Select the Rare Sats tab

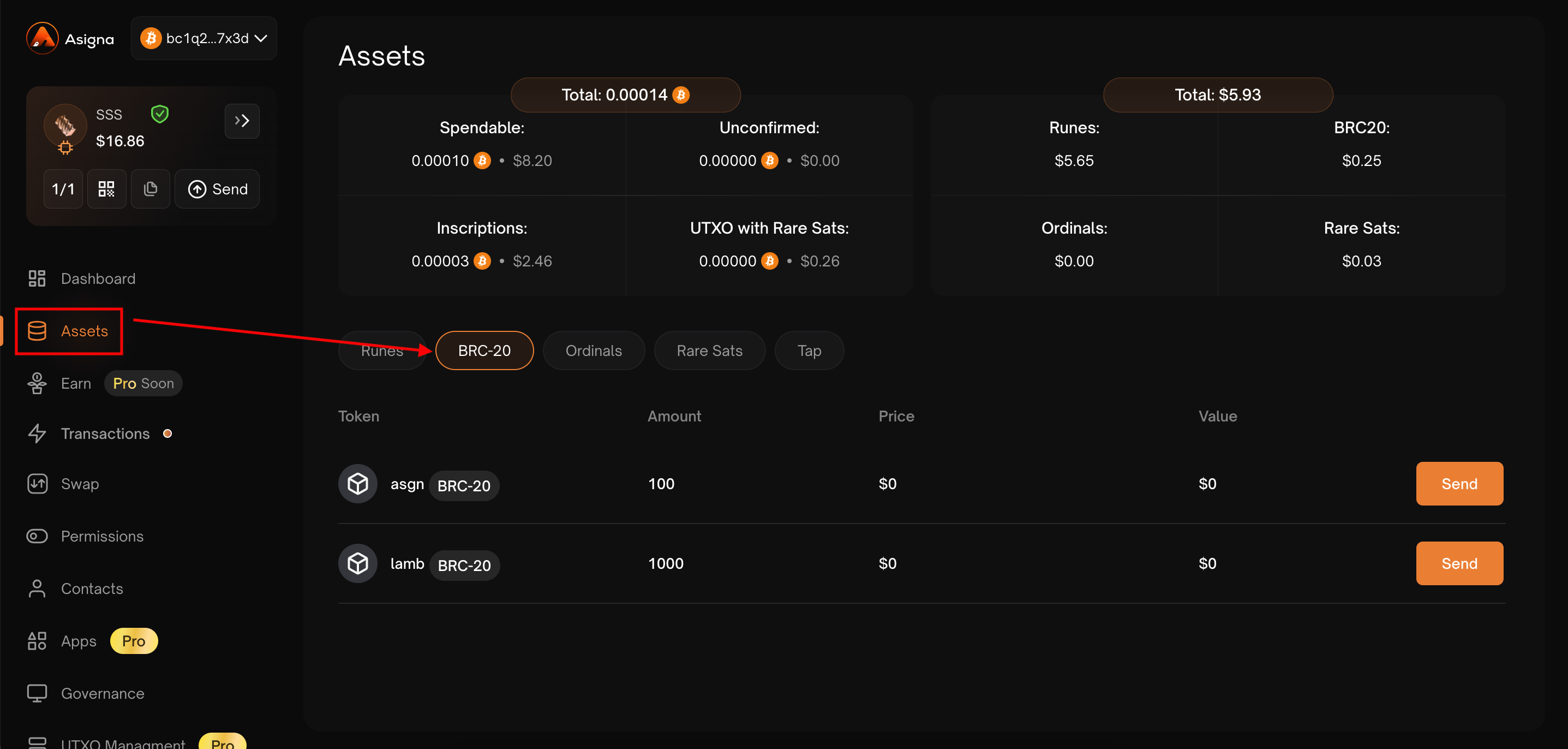click(709, 350)
